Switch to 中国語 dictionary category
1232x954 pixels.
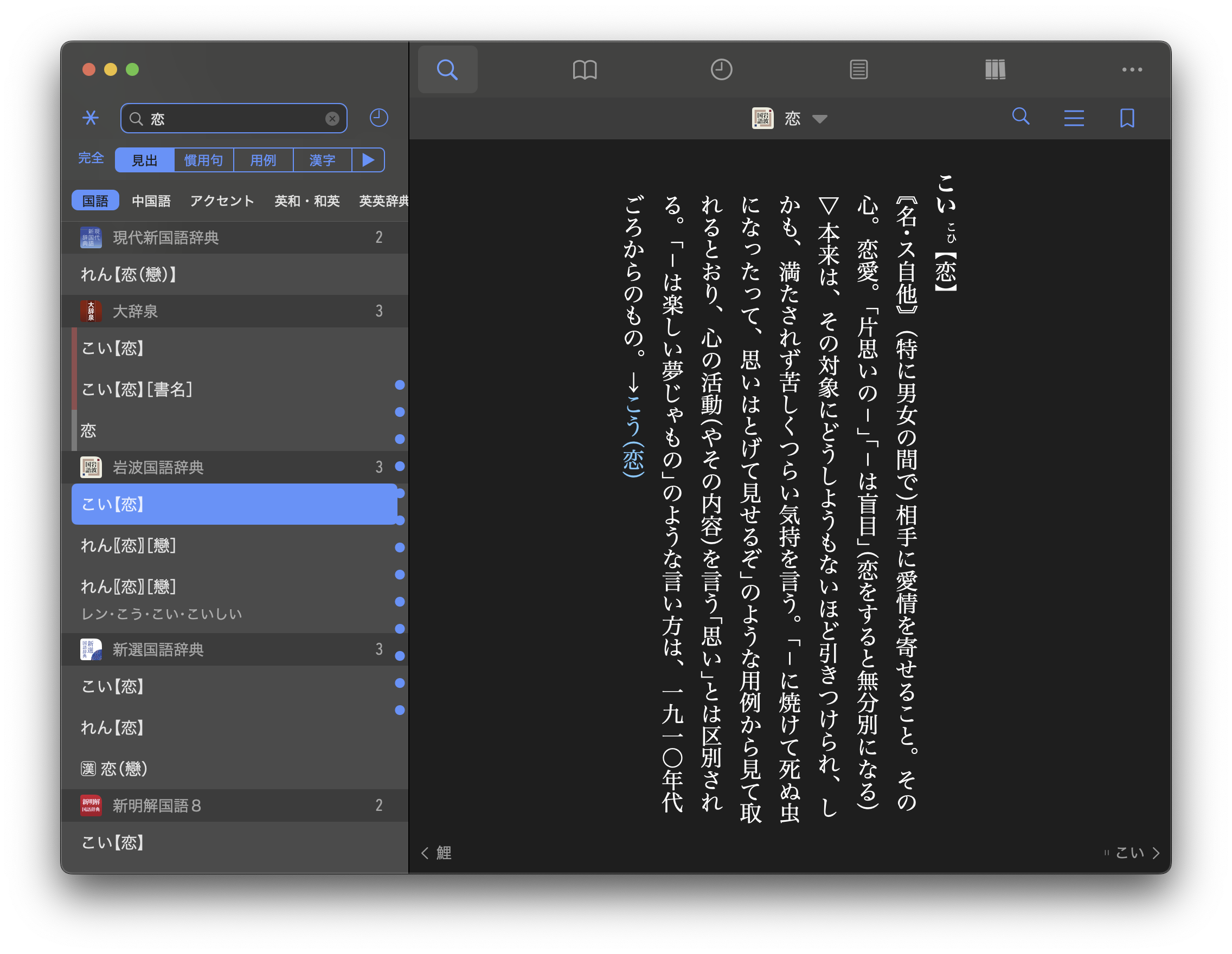[151, 201]
